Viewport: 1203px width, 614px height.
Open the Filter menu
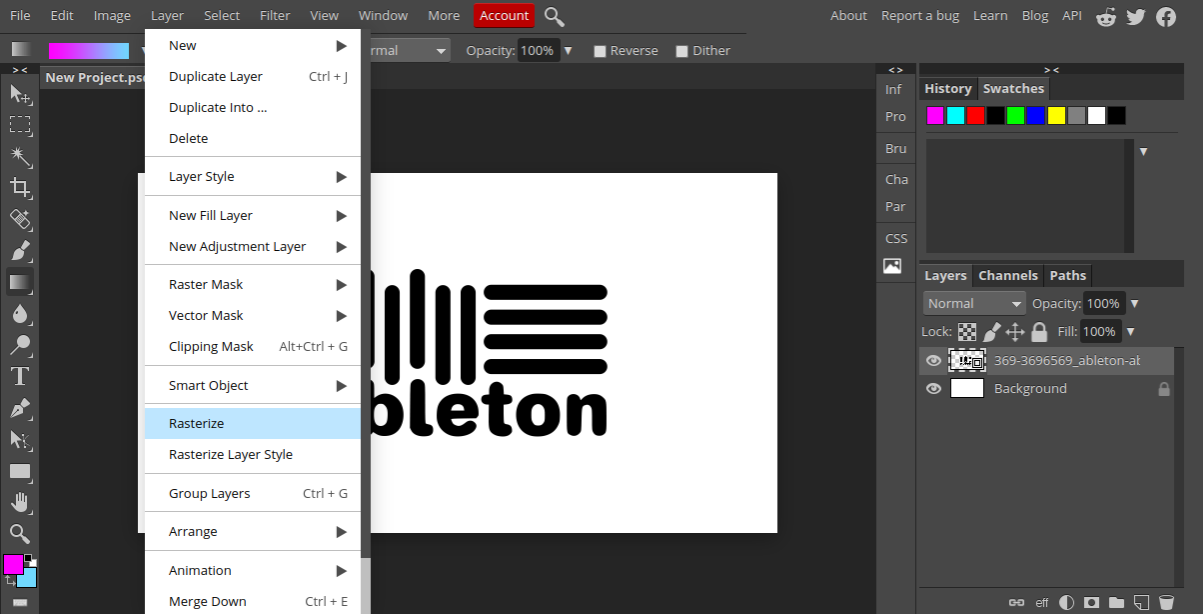point(274,15)
